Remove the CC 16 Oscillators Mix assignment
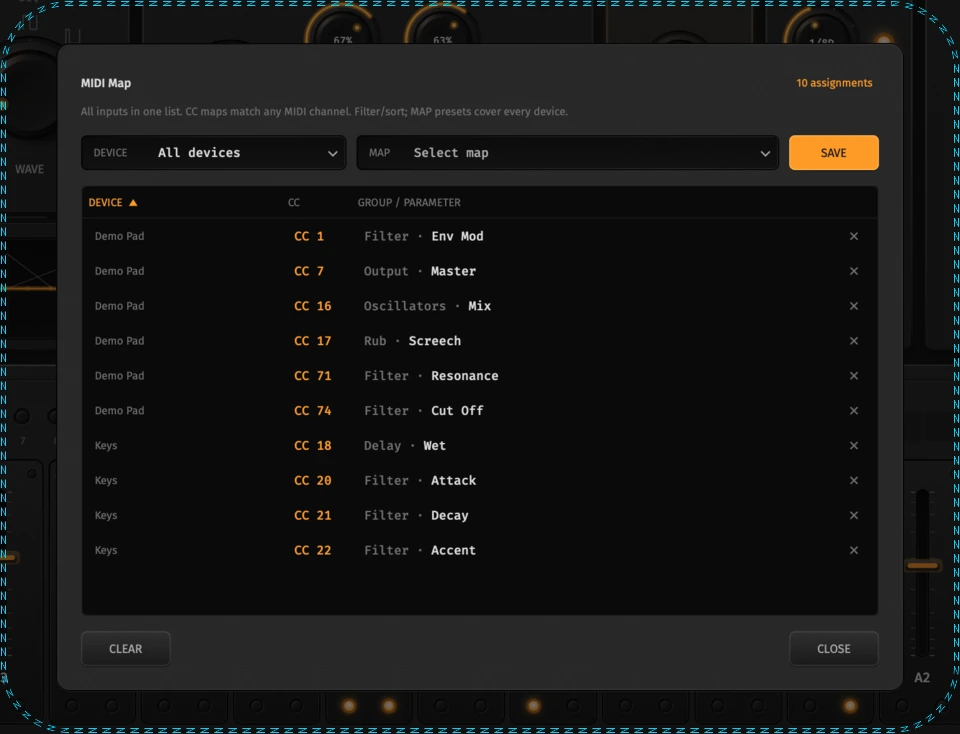Image resolution: width=960 pixels, height=734 pixels. (x=853, y=306)
